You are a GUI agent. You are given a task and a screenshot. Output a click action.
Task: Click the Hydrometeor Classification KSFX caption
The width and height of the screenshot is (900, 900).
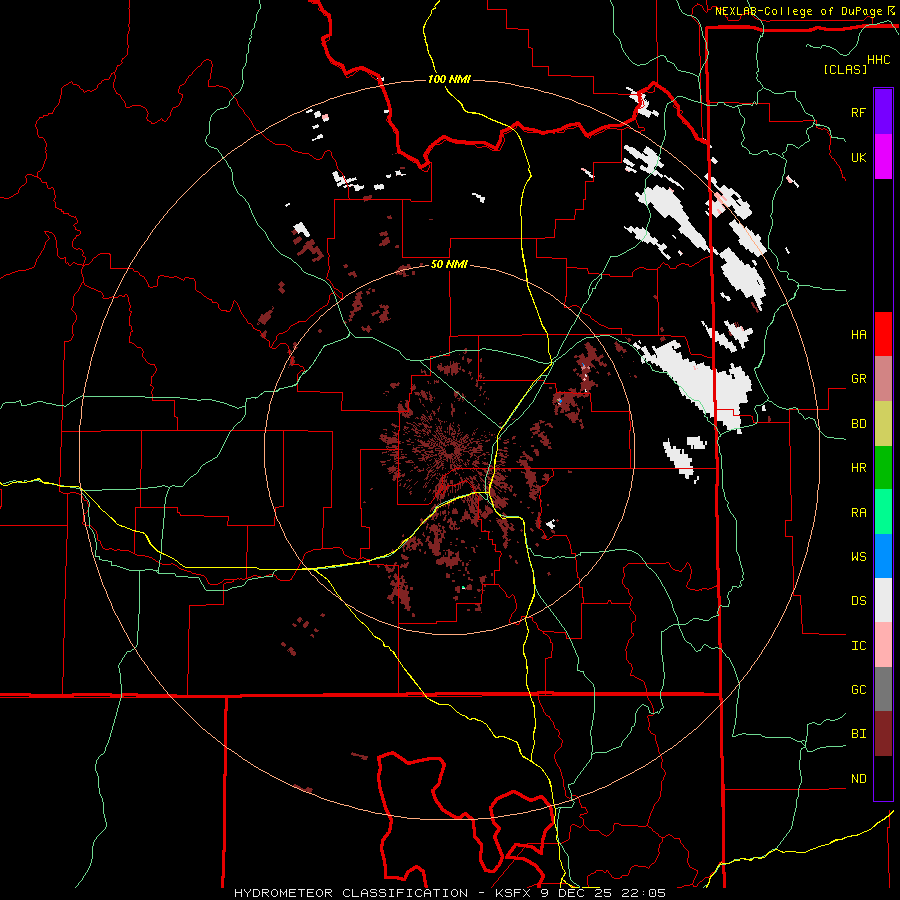point(450,893)
